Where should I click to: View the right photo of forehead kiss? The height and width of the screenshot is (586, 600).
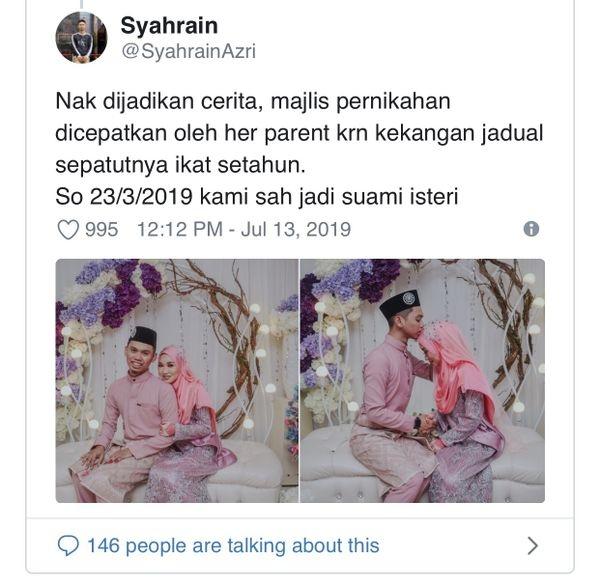tap(422, 381)
